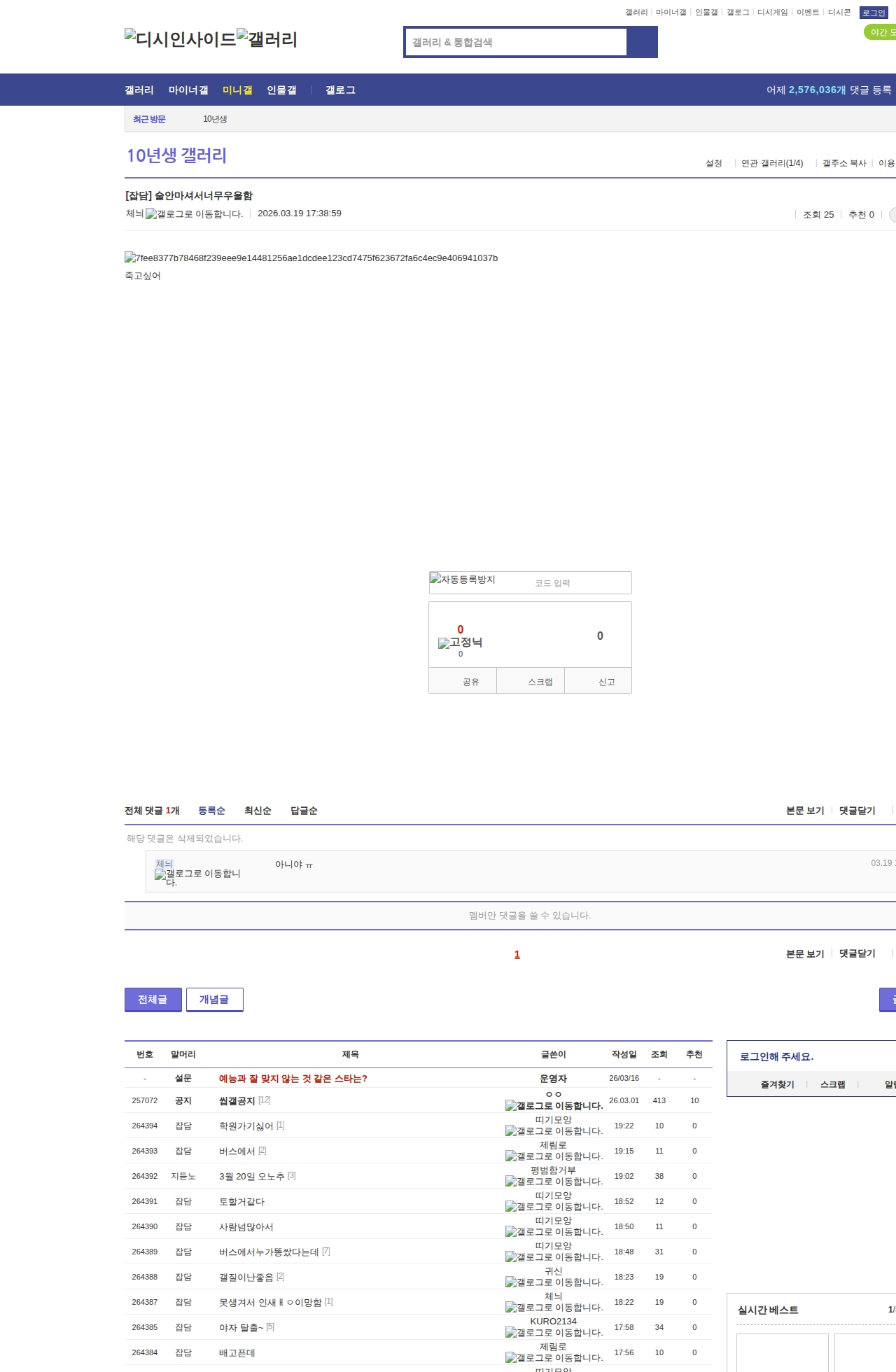Viewport: 896px width, 1372px height.
Task: Select 미니갤 in the navigation bar
Action: pyautogui.click(x=237, y=90)
